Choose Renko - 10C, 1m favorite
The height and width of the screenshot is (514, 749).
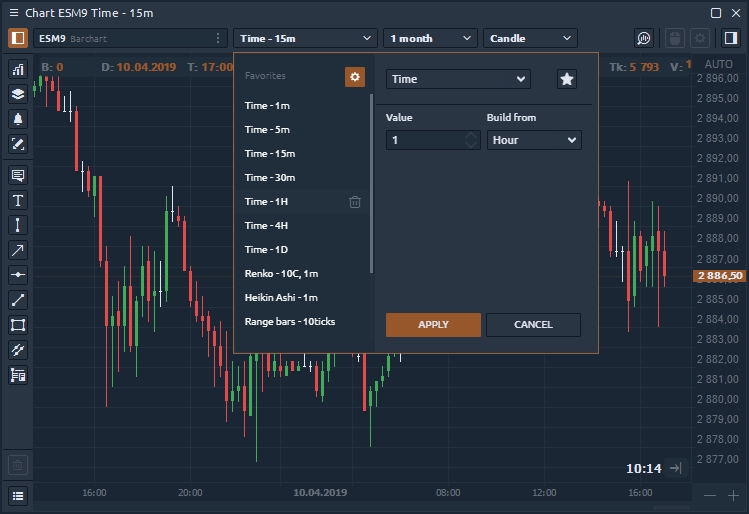click(x=281, y=273)
